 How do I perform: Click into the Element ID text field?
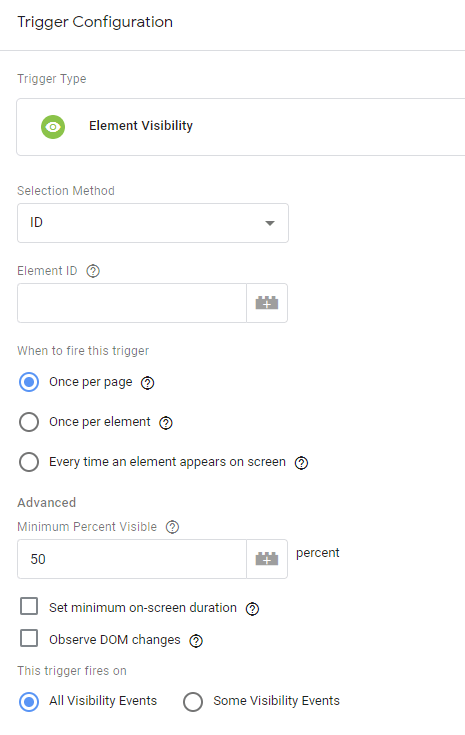[132, 303]
